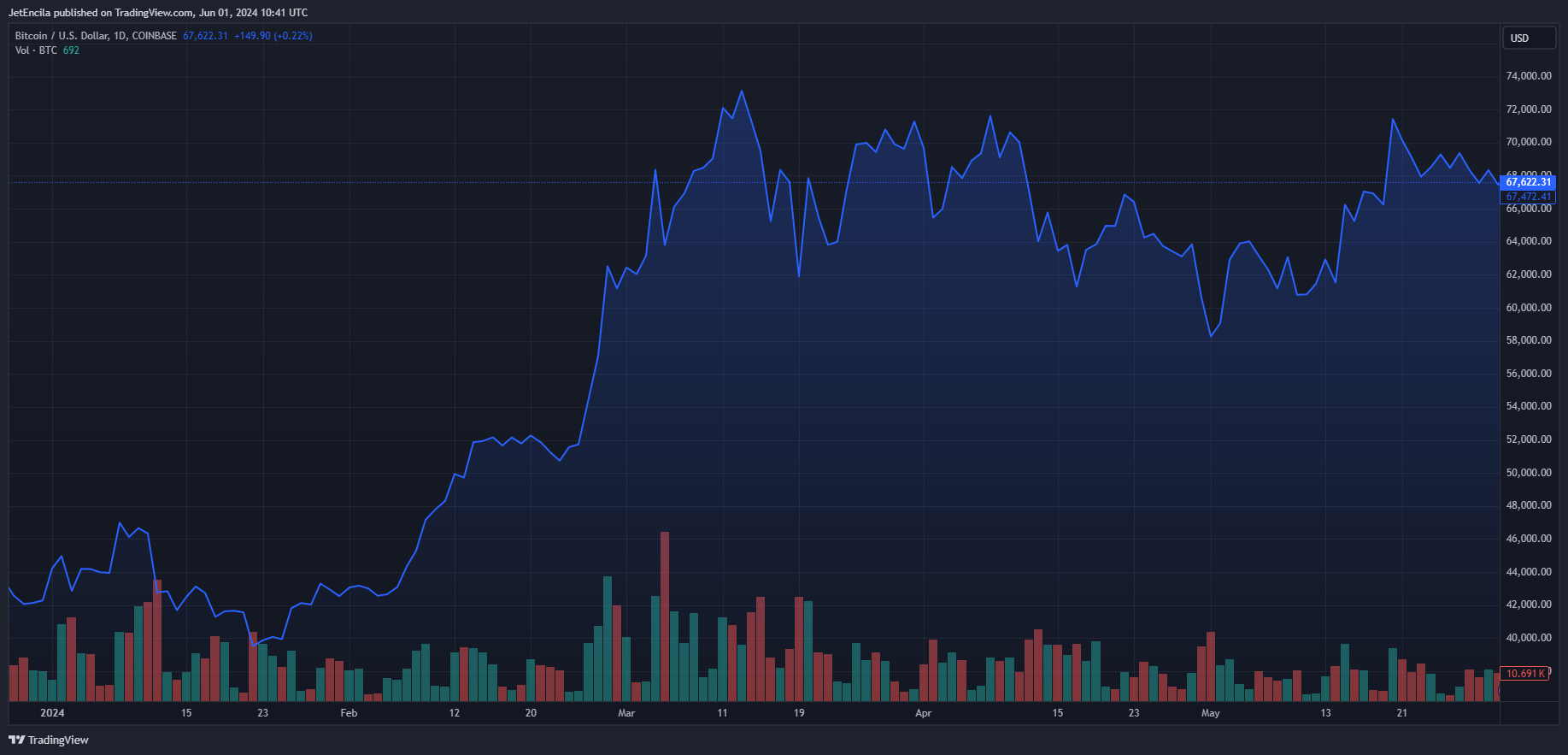Click the 40,000.00 mark on the price scale
The height and width of the screenshot is (755, 1568).
1528,638
